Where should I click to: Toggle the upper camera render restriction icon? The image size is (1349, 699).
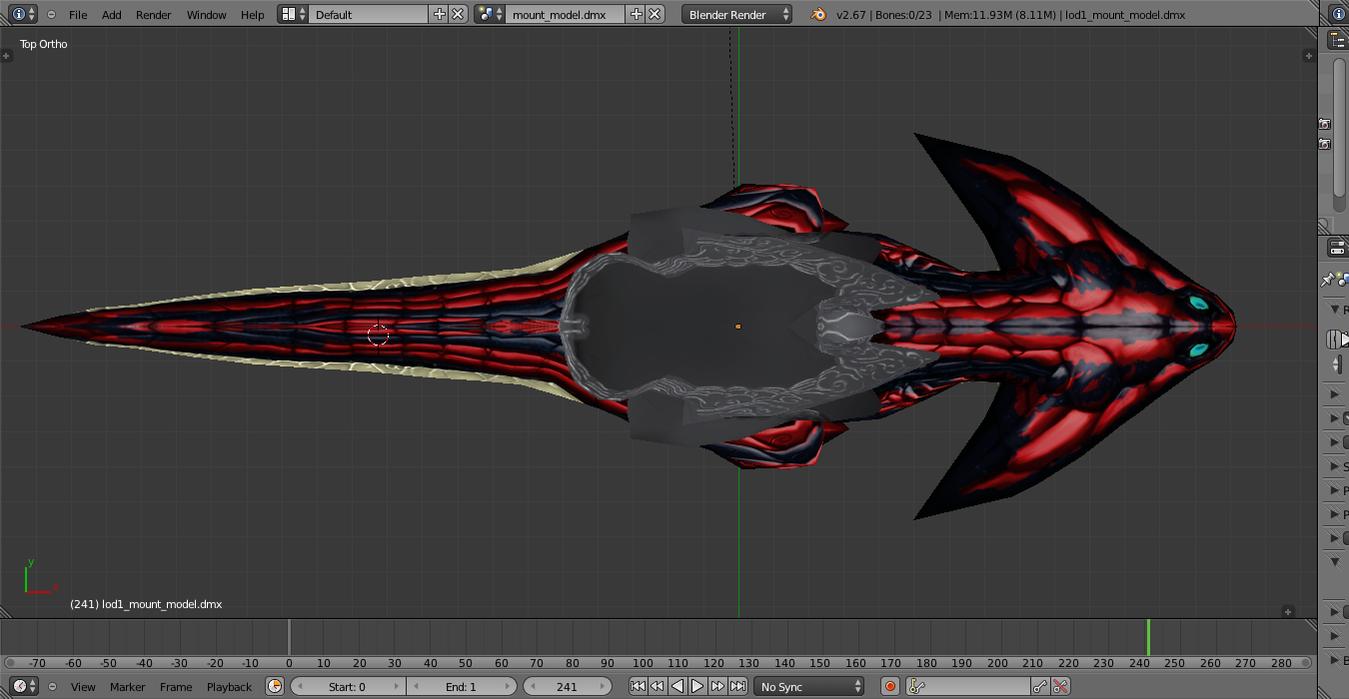(1324, 124)
